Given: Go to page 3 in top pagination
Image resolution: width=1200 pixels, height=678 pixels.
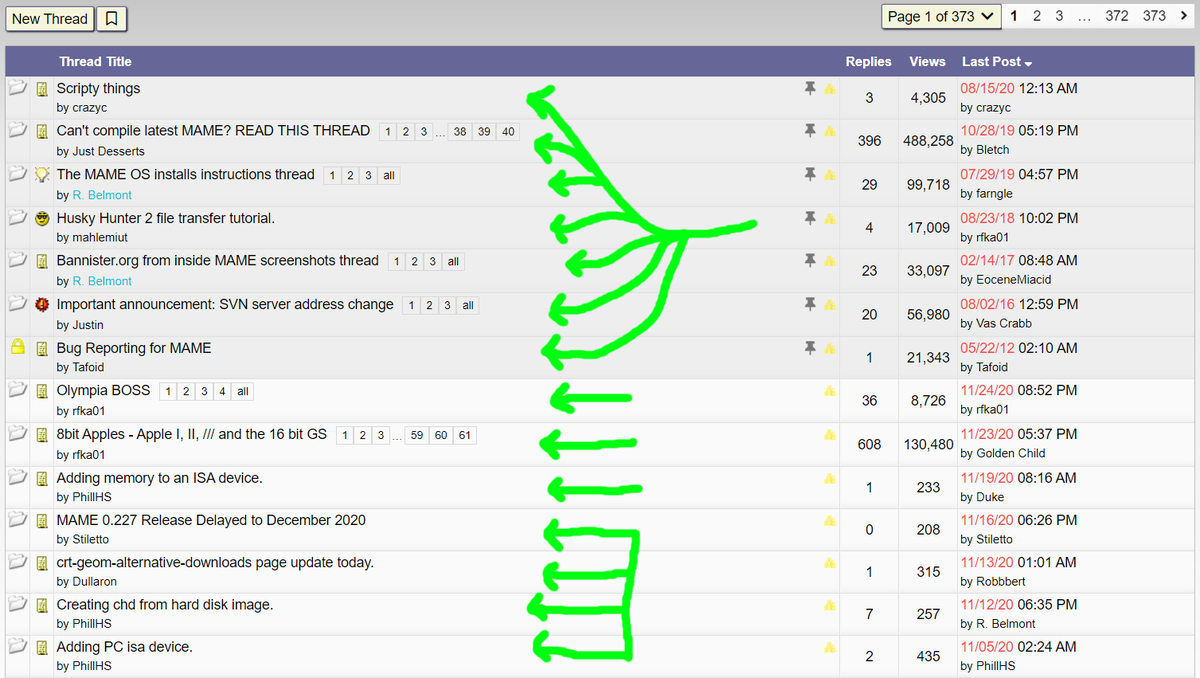Looking at the screenshot, I should point(1060,16).
